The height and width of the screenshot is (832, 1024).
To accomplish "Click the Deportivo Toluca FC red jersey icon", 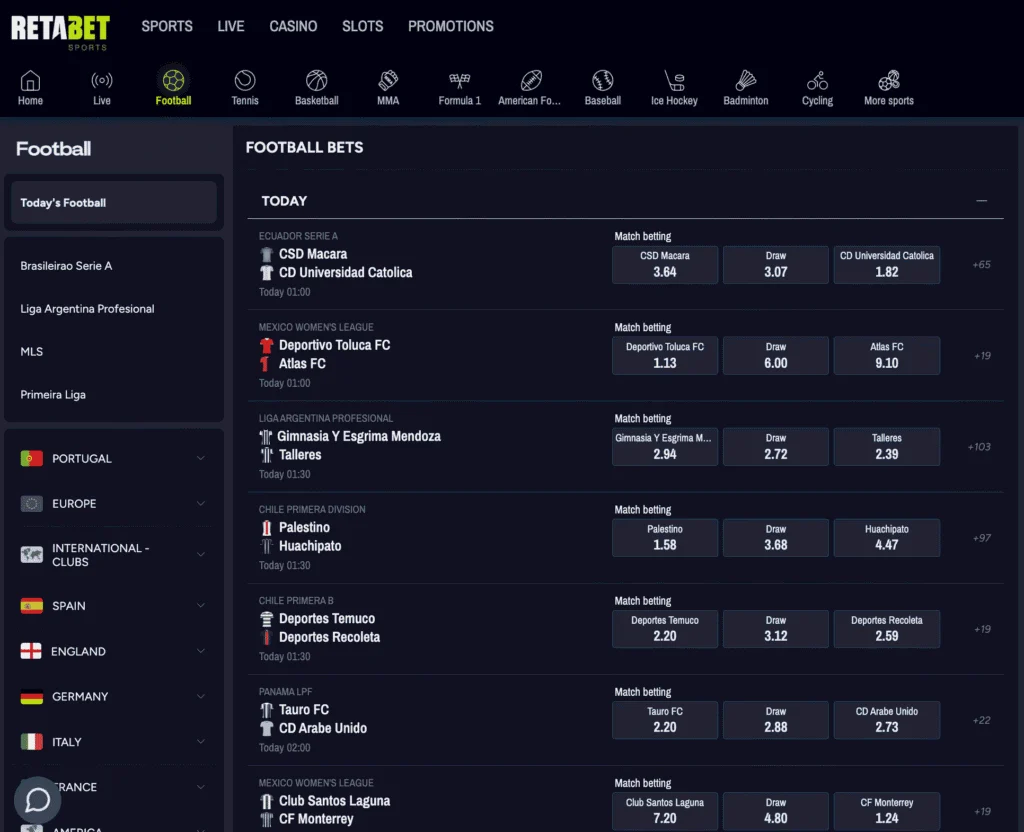I will tap(266, 345).
